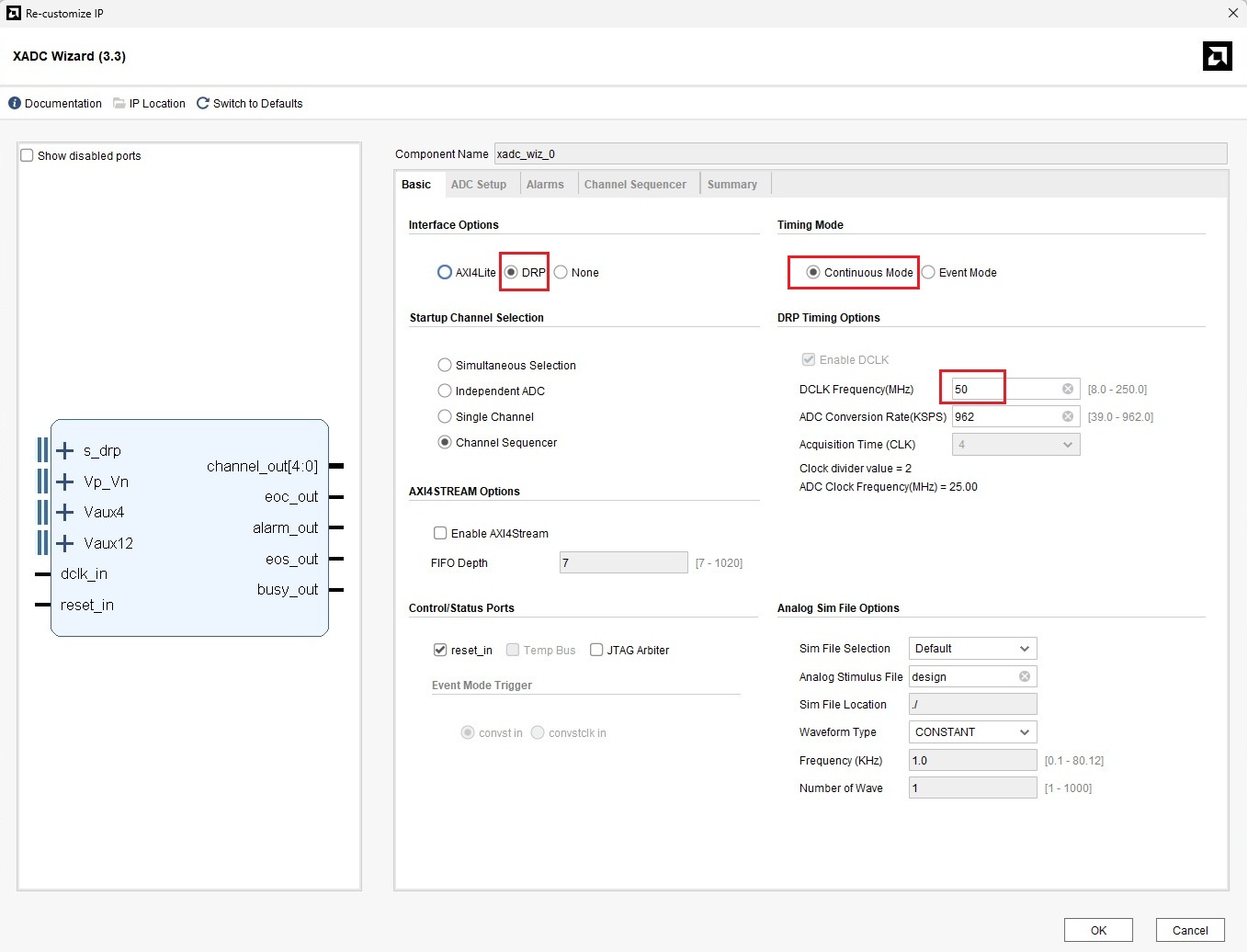Switch to the ADC Setup tab
This screenshot has width=1247, height=952.
point(478,185)
